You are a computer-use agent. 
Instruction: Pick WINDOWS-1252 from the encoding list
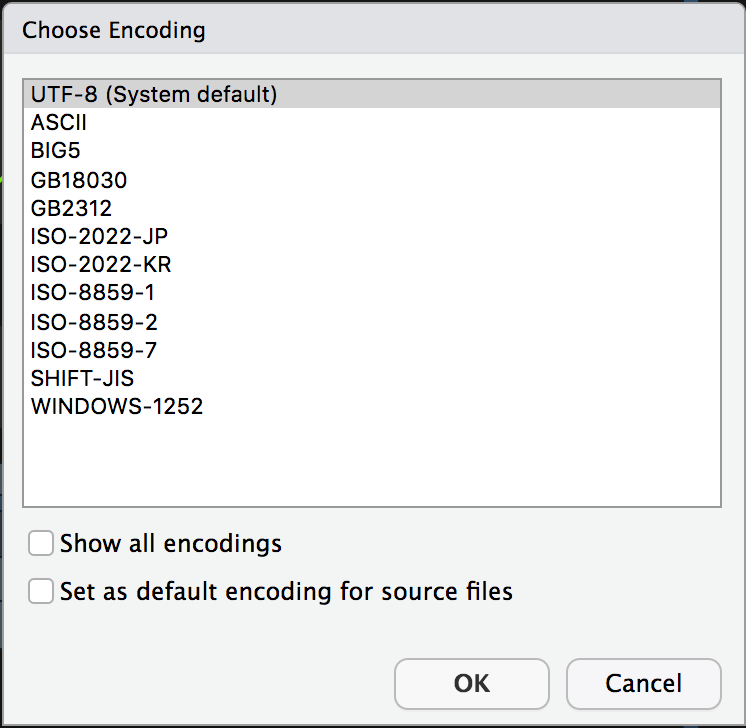pos(117,407)
